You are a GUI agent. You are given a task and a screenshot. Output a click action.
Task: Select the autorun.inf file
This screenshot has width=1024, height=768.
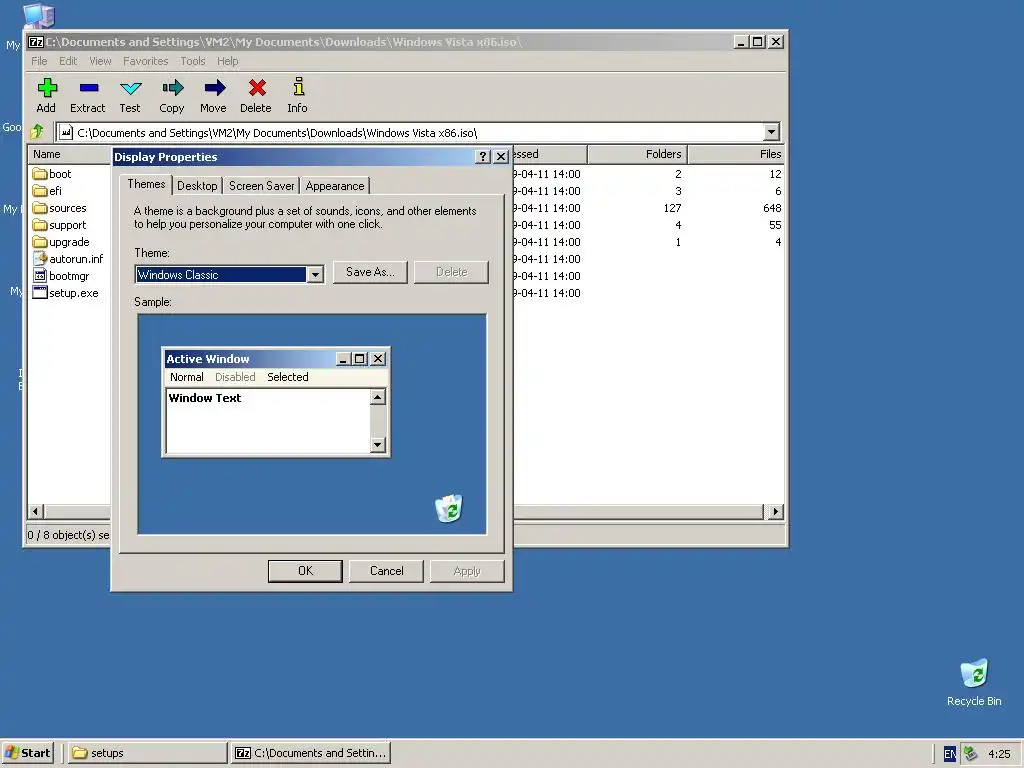(68, 259)
